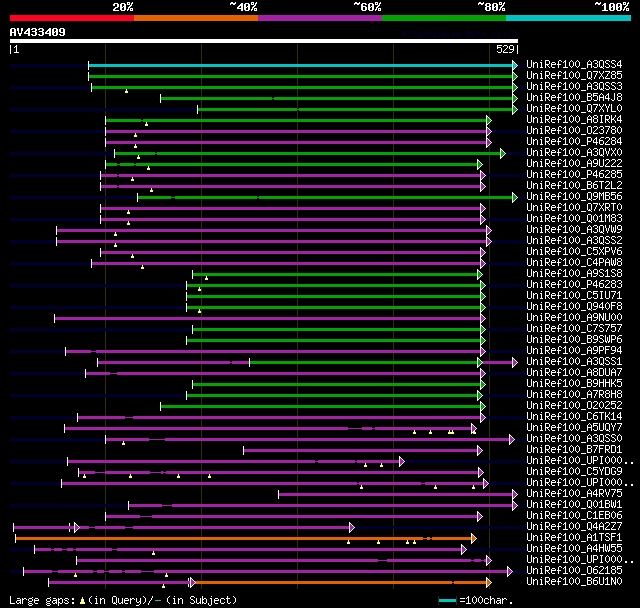The image size is (640, 608).
Task: Click the orange ~40% identity color segment
Action: (196, 18)
